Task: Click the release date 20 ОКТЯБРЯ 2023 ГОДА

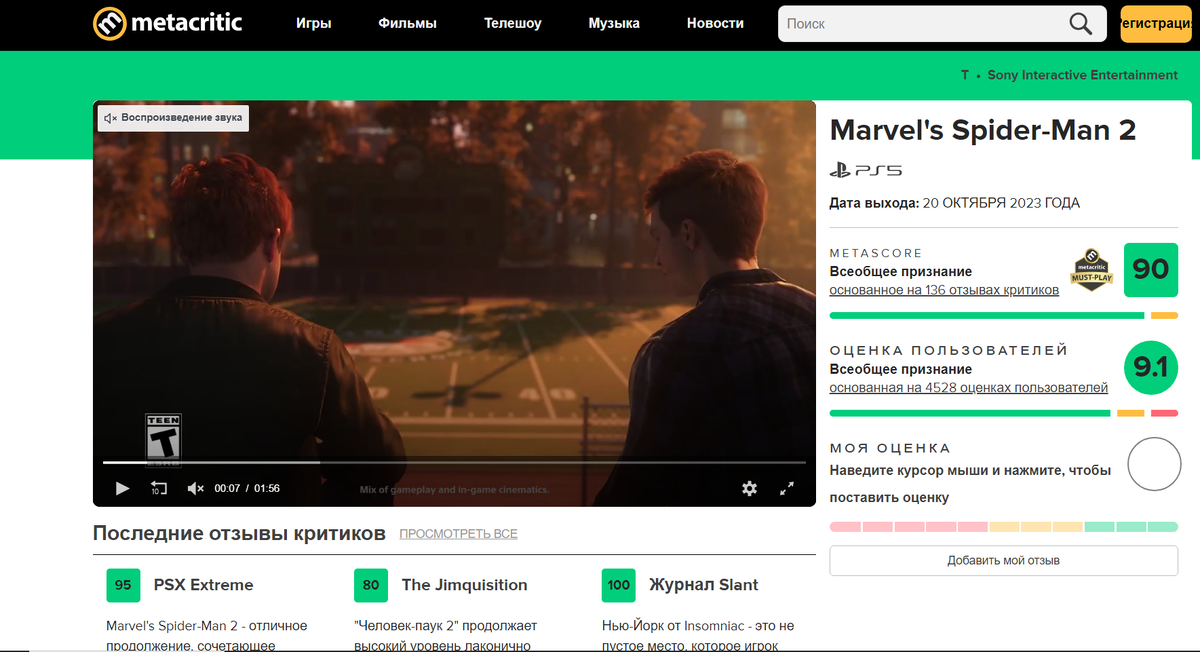Action: point(1002,203)
